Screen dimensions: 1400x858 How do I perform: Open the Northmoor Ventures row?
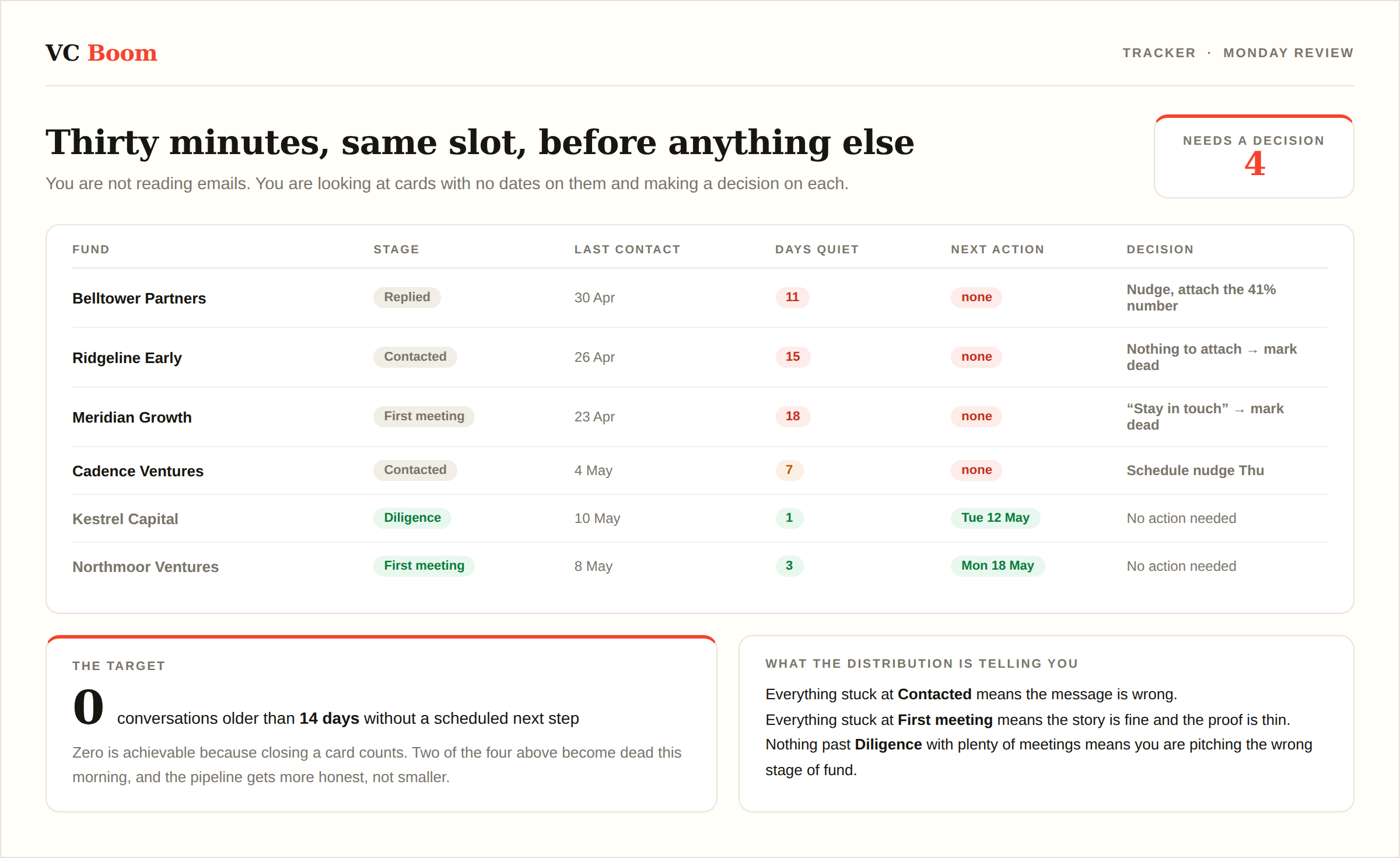point(699,566)
